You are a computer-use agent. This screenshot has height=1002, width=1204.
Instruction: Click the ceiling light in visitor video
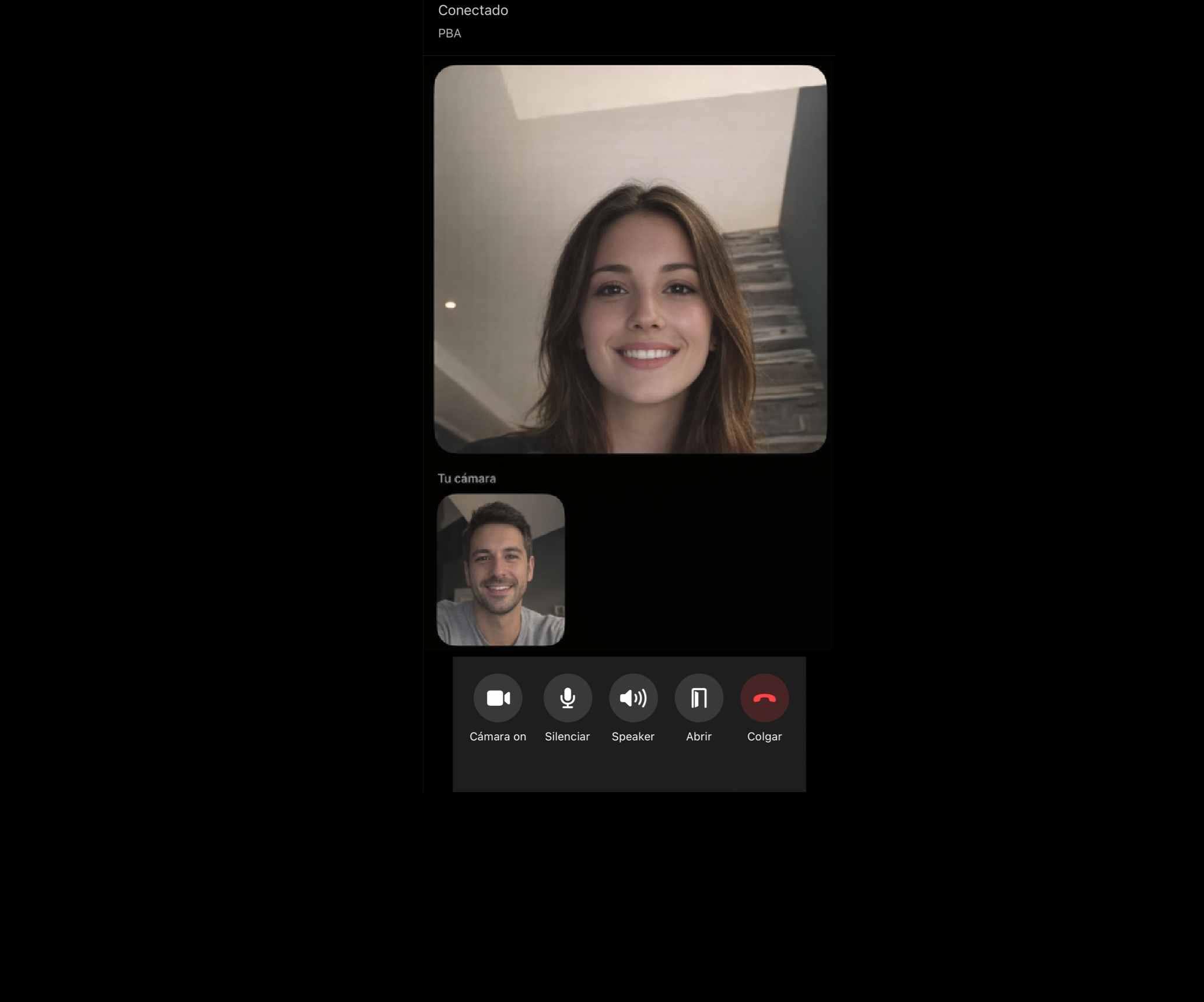(450, 304)
